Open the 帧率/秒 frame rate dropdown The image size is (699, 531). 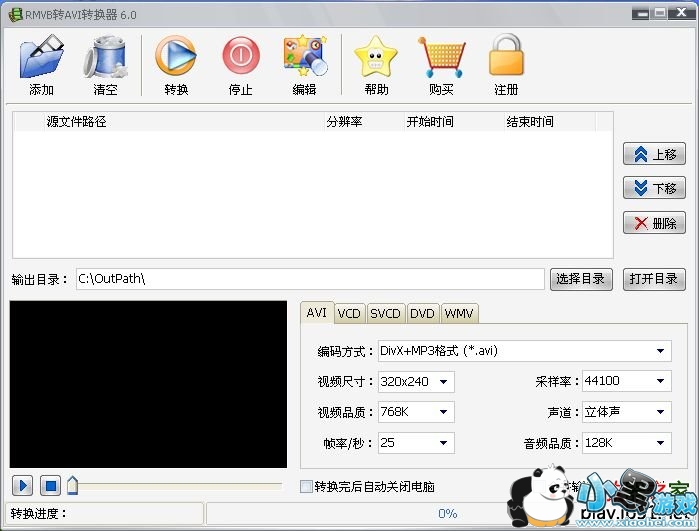coord(416,443)
